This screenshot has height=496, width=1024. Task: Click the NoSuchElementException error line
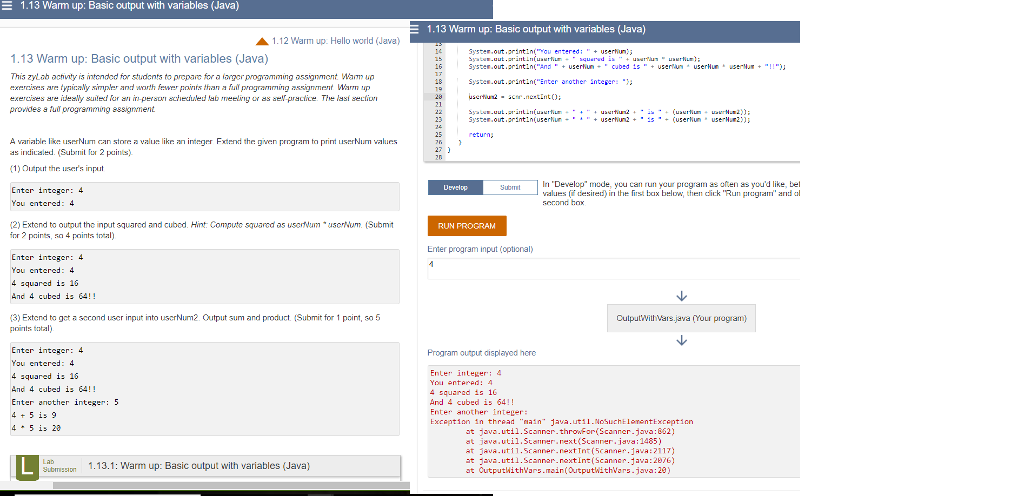tap(562, 422)
